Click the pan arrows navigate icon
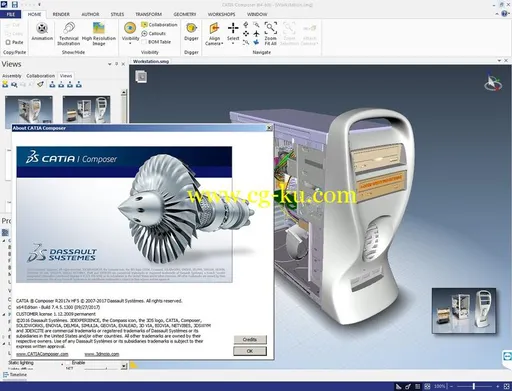The width and height of the screenshot is (512, 391). pyautogui.click(x=246, y=34)
